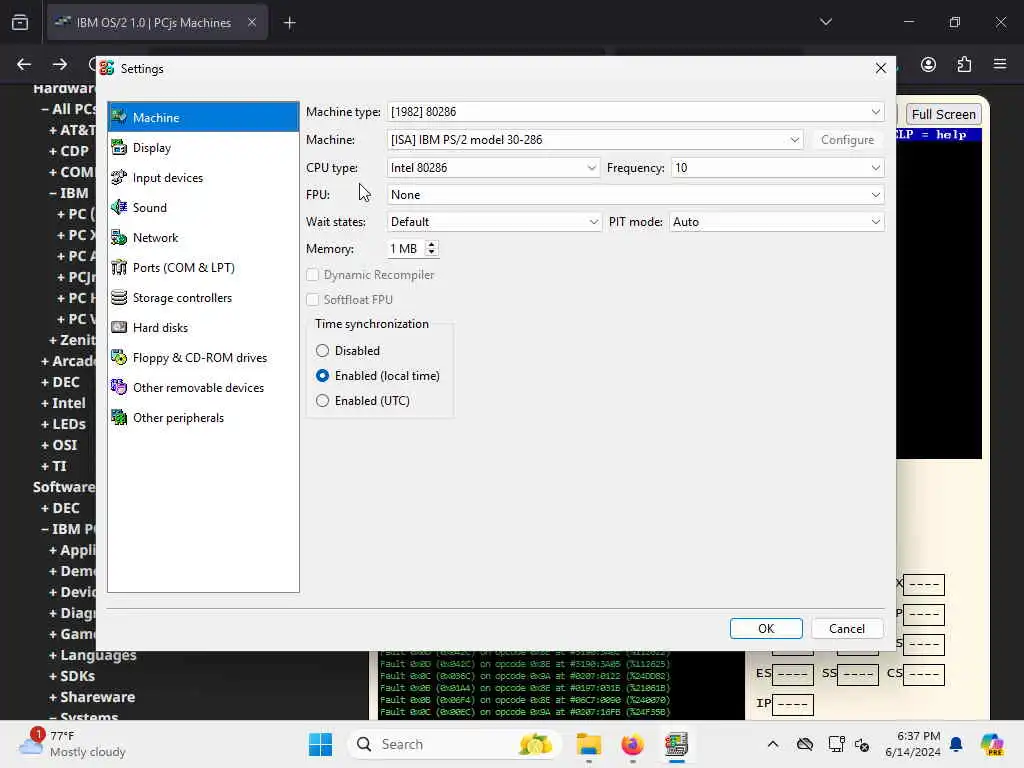Select the Machine category icon

tap(119, 118)
